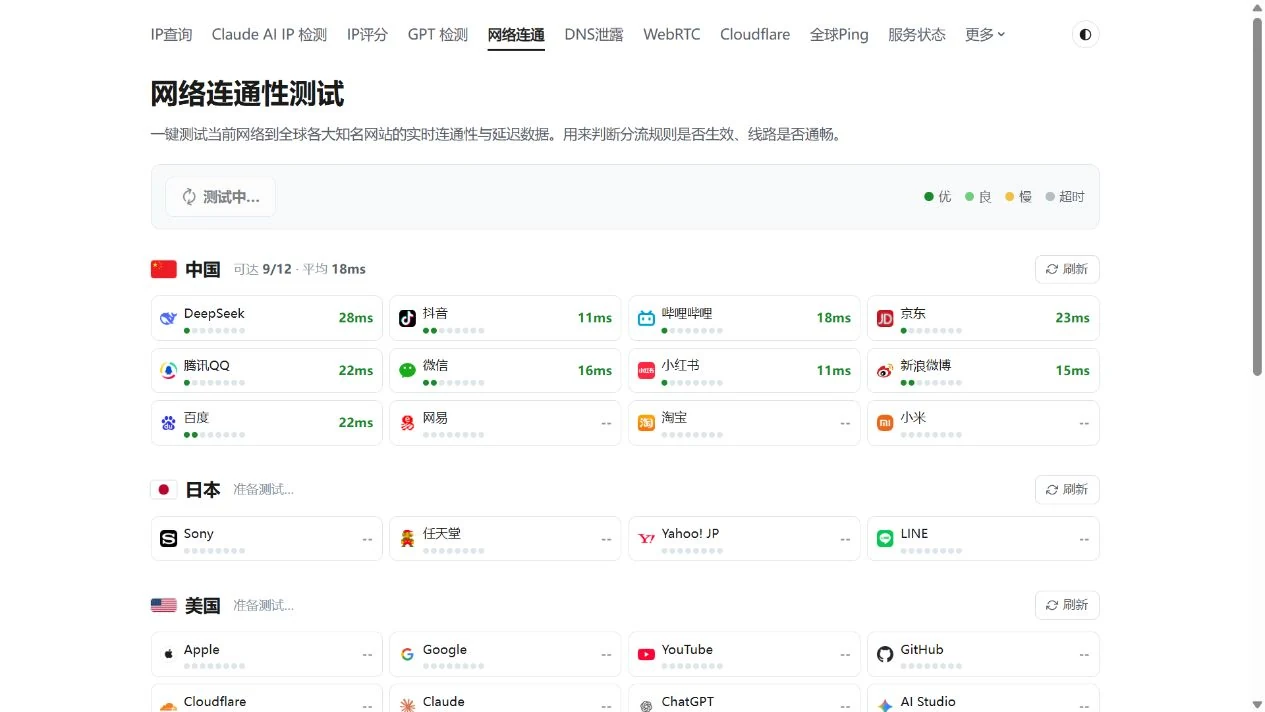This screenshot has width=1265, height=712.
Task: Click the Bilibili (哔哩哔哩) icon
Action: click(x=646, y=318)
